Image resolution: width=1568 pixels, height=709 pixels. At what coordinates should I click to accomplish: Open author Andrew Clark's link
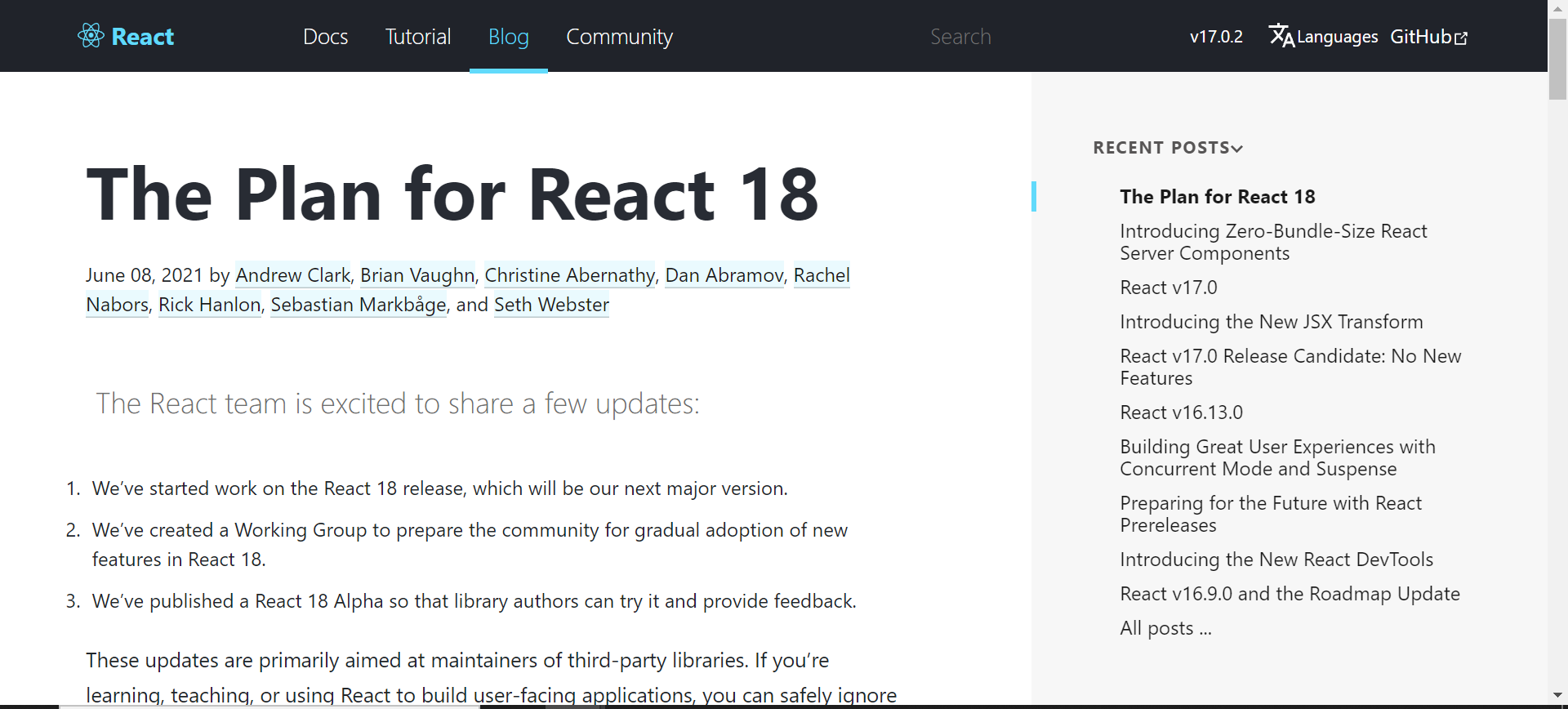293,275
